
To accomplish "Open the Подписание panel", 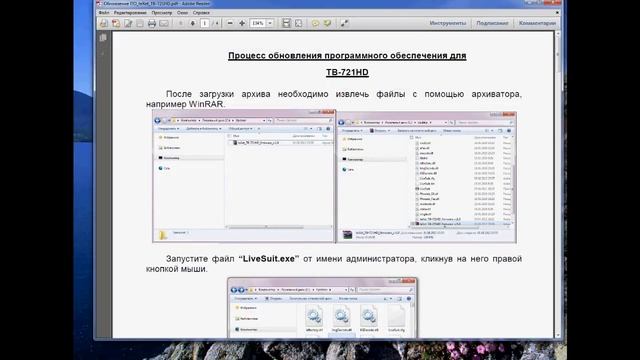I will [492, 23].
